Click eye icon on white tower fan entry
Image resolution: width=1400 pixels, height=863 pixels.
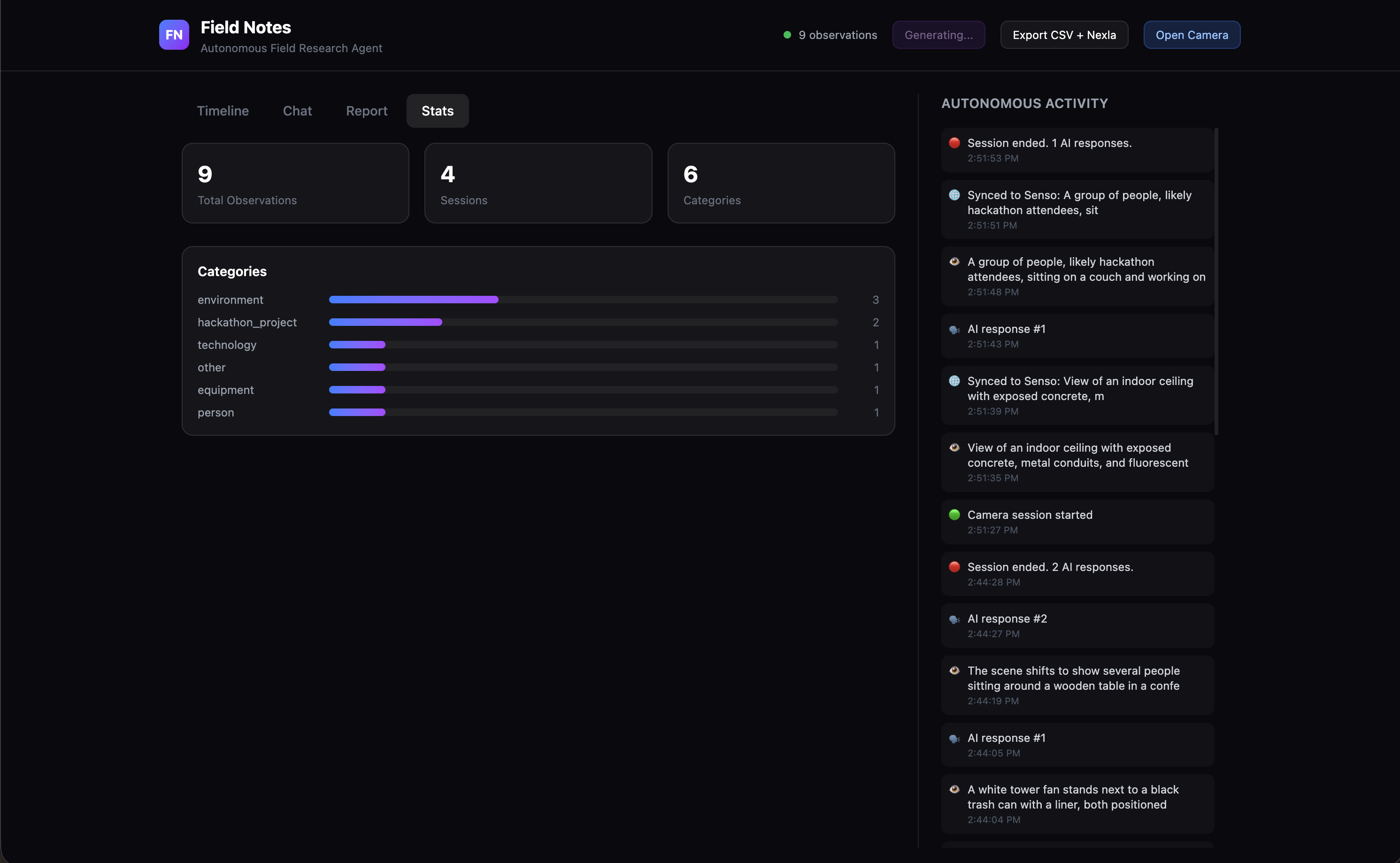954,789
